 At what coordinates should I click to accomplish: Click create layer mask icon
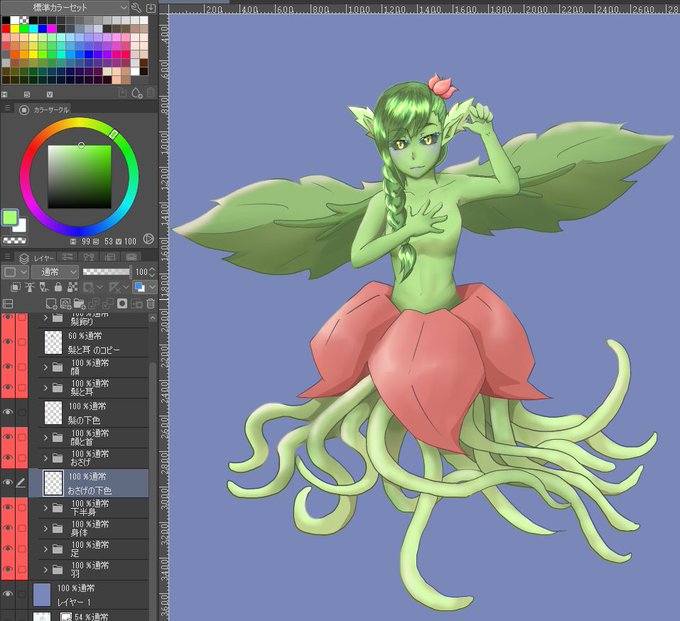[122, 304]
